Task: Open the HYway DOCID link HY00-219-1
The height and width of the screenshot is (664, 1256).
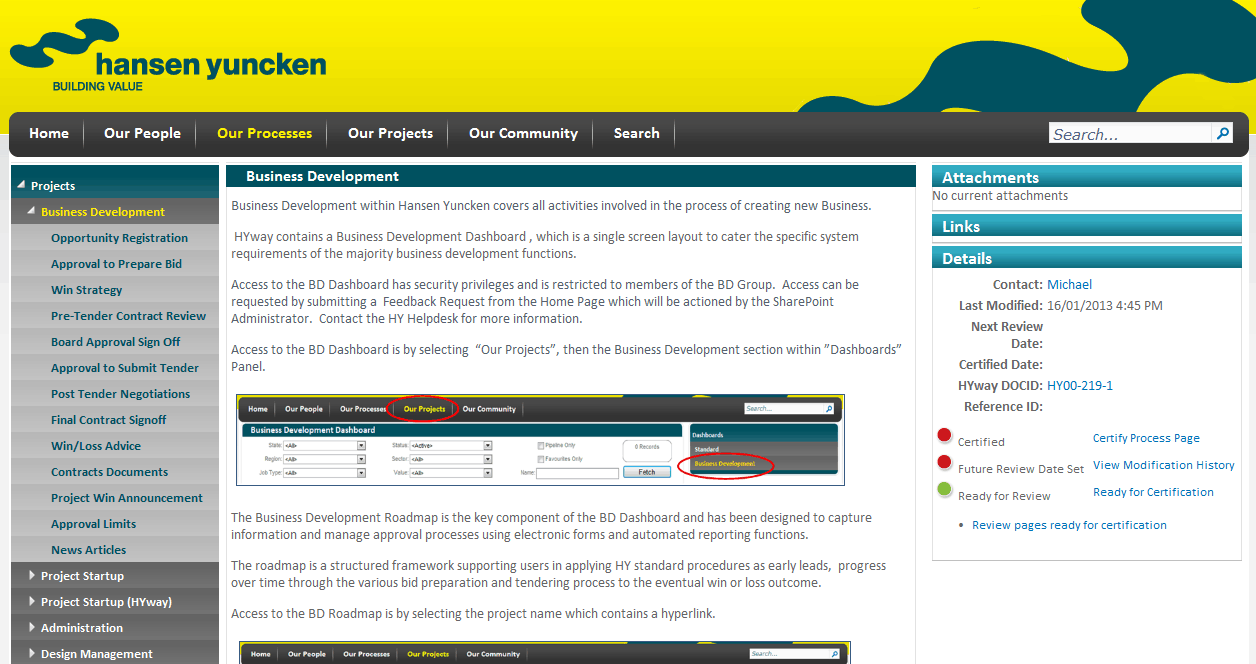Action: click(x=1080, y=386)
